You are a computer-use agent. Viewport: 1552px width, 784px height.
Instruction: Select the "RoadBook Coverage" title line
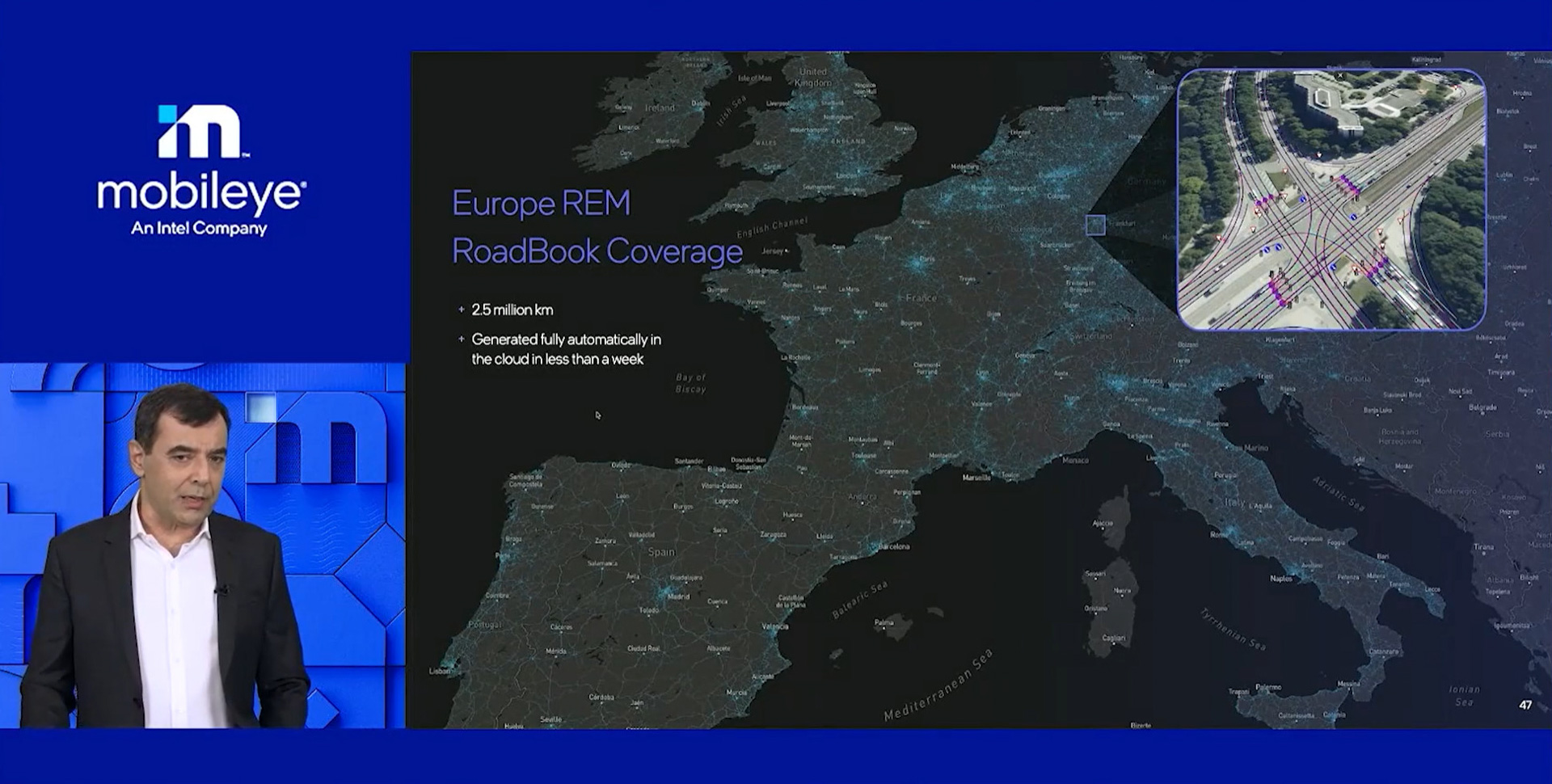pos(597,251)
